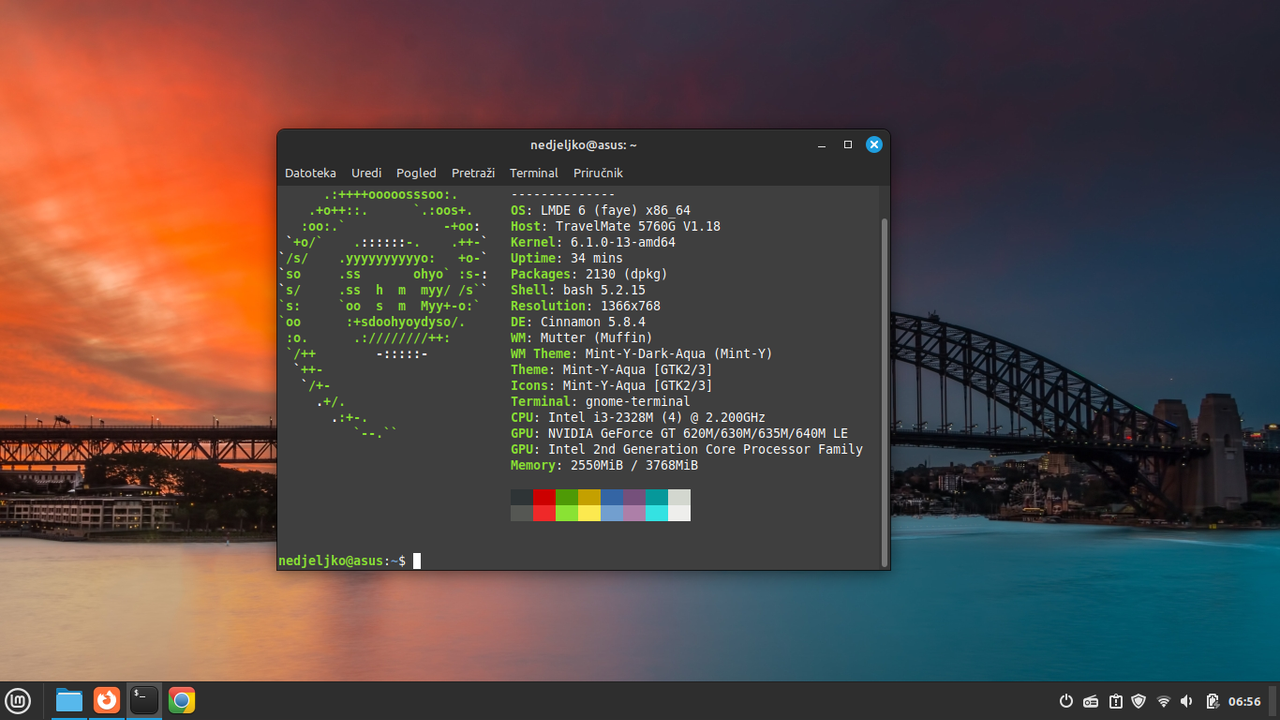Open the Terminal menu in menu bar

coord(534,173)
